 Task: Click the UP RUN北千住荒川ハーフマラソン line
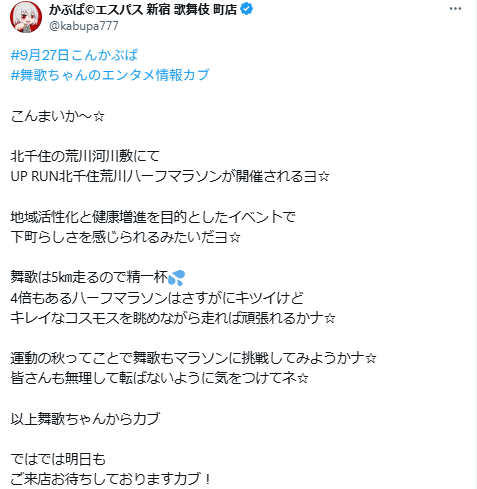click(x=170, y=176)
